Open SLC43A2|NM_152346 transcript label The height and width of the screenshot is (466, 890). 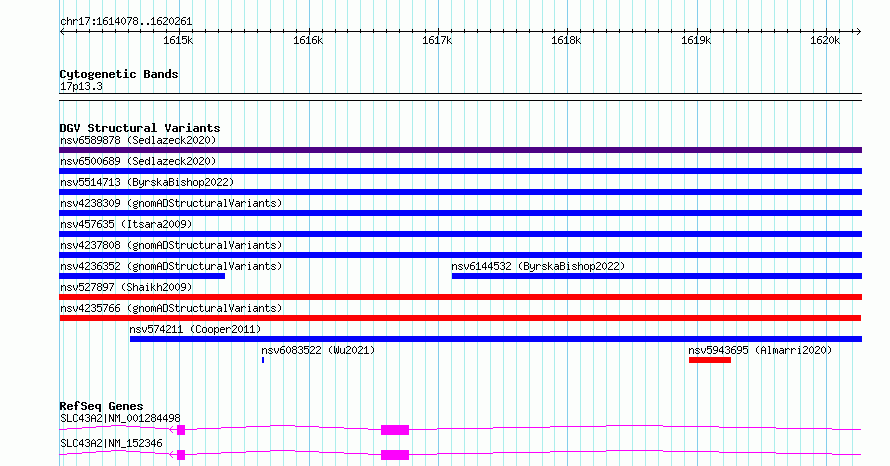pyautogui.click(x=111, y=443)
